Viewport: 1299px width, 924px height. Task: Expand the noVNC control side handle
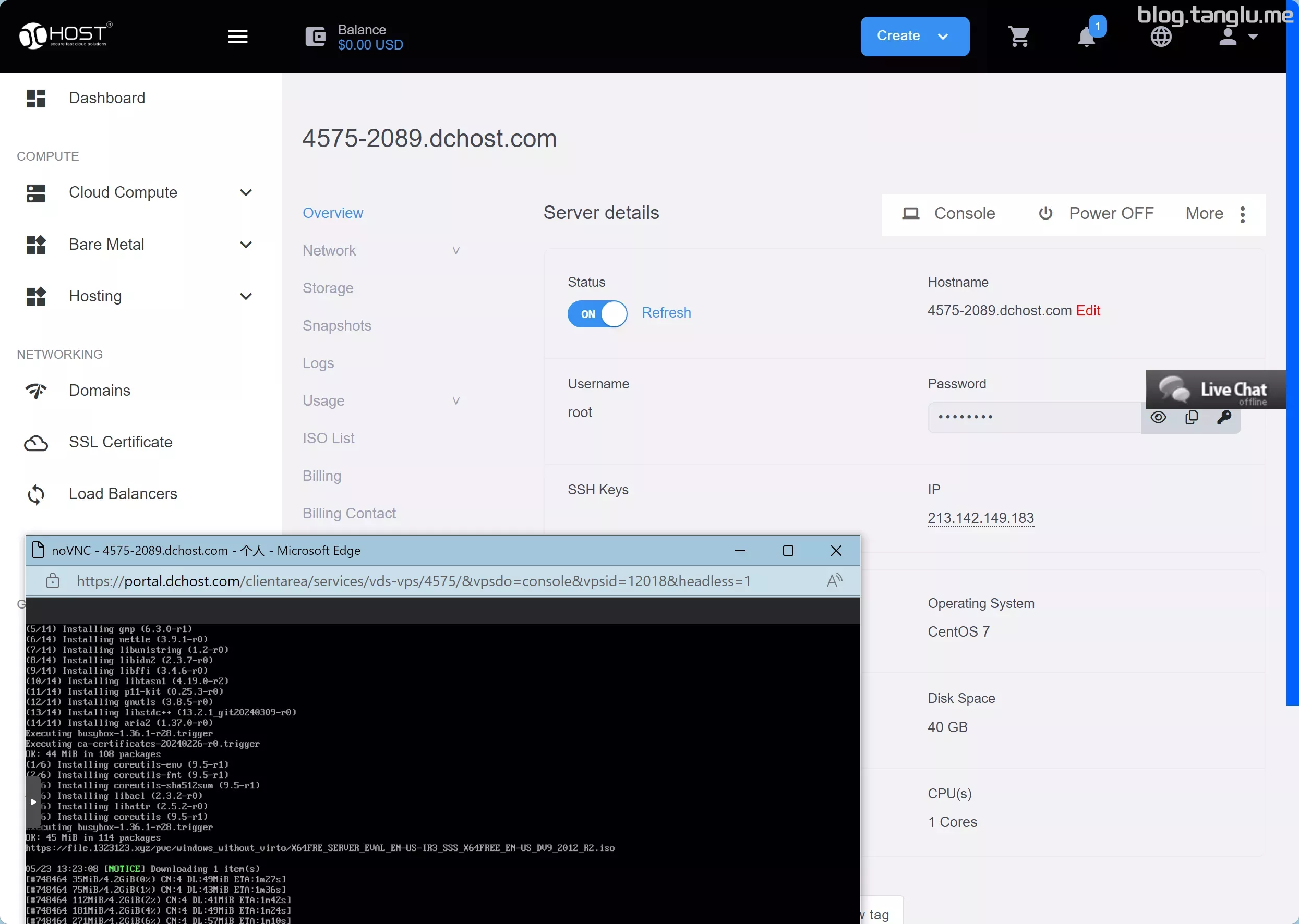(33, 801)
